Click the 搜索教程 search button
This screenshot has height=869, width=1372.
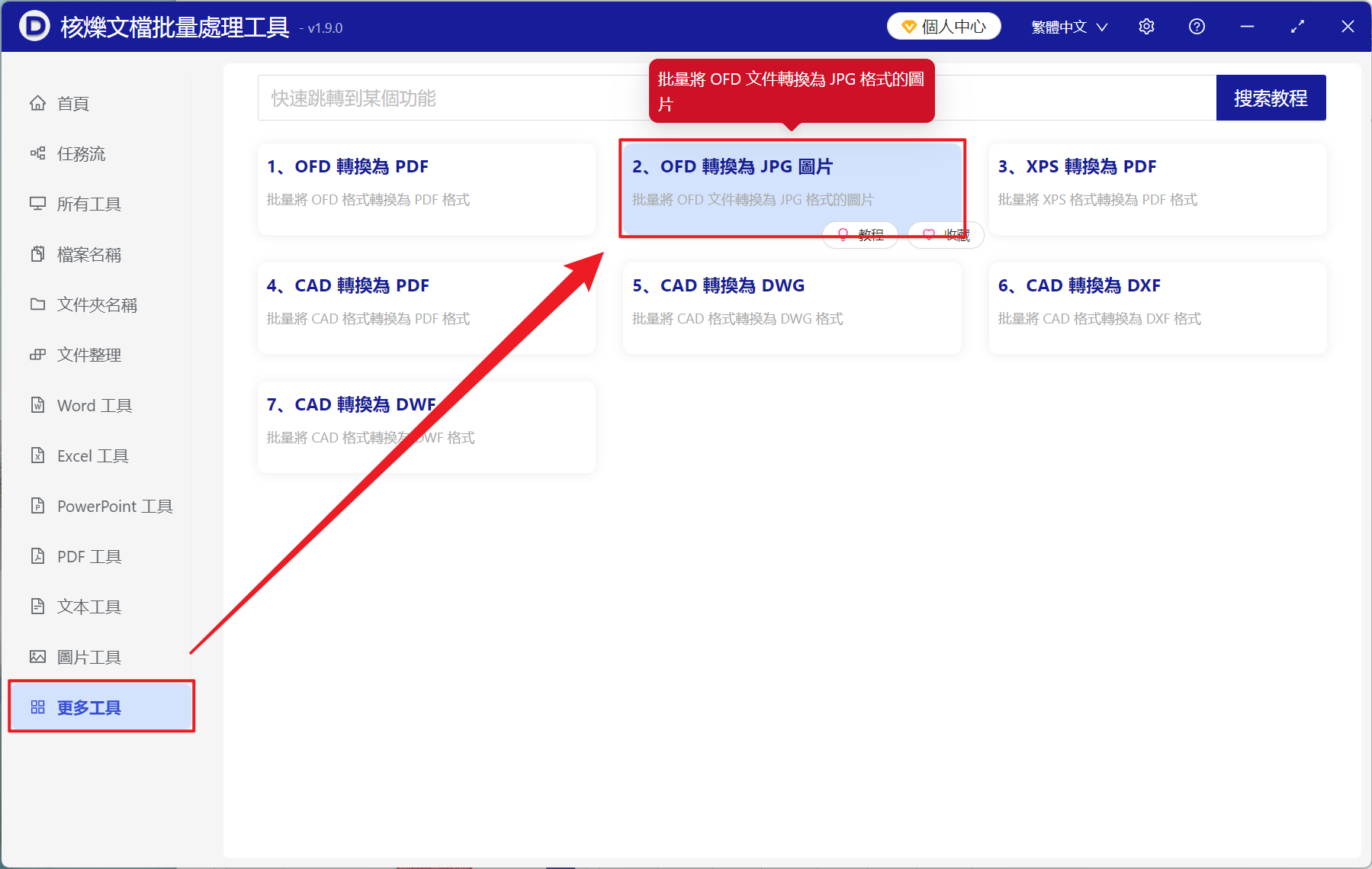coord(1271,97)
